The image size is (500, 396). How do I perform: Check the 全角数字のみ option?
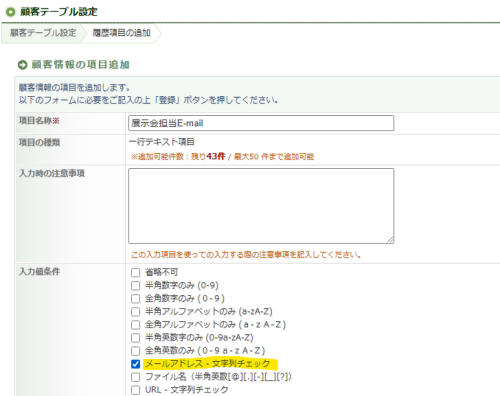click(x=135, y=299)
